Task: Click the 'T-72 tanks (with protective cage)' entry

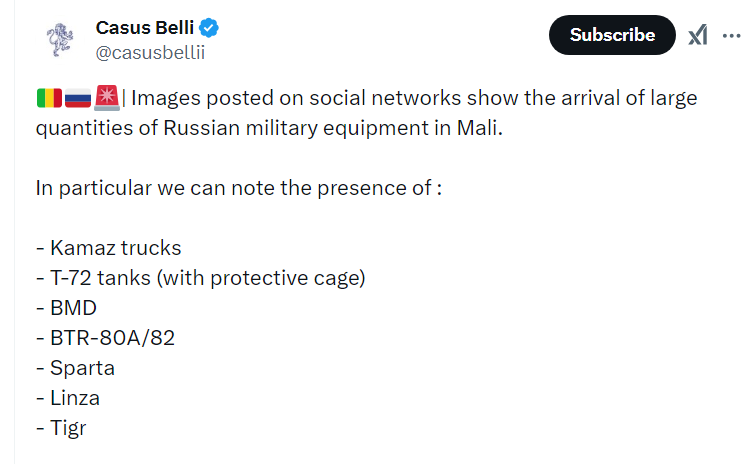Action: click(201, 278)
